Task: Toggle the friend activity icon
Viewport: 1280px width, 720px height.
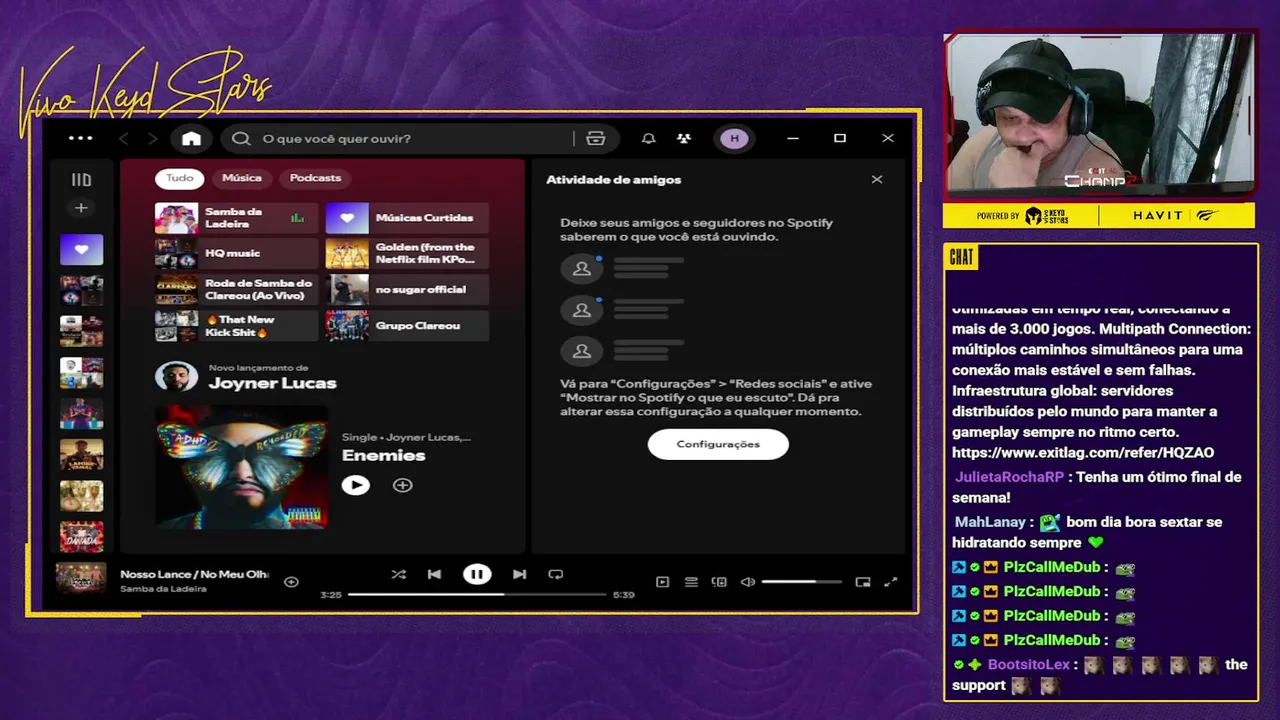Action: pyautogui.click(x=684, y=139)
